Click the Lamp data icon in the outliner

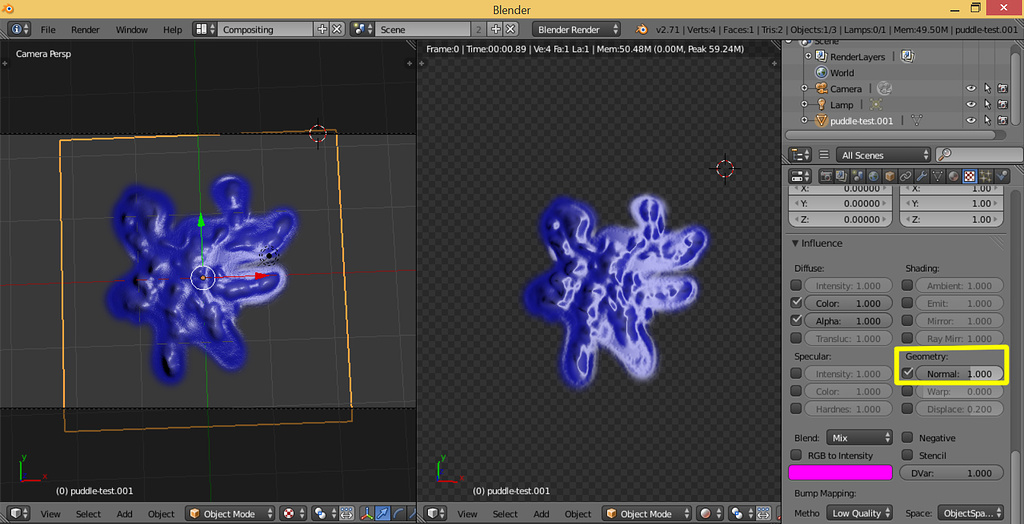pyautogui.click(x=875, y=105)
